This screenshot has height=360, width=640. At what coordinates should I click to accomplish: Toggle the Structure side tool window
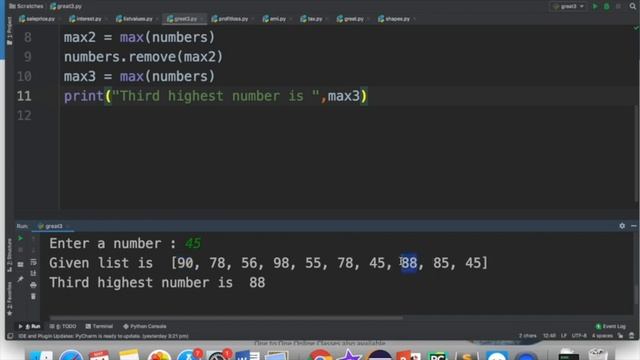pyautogui.click(x=9, y=256)
